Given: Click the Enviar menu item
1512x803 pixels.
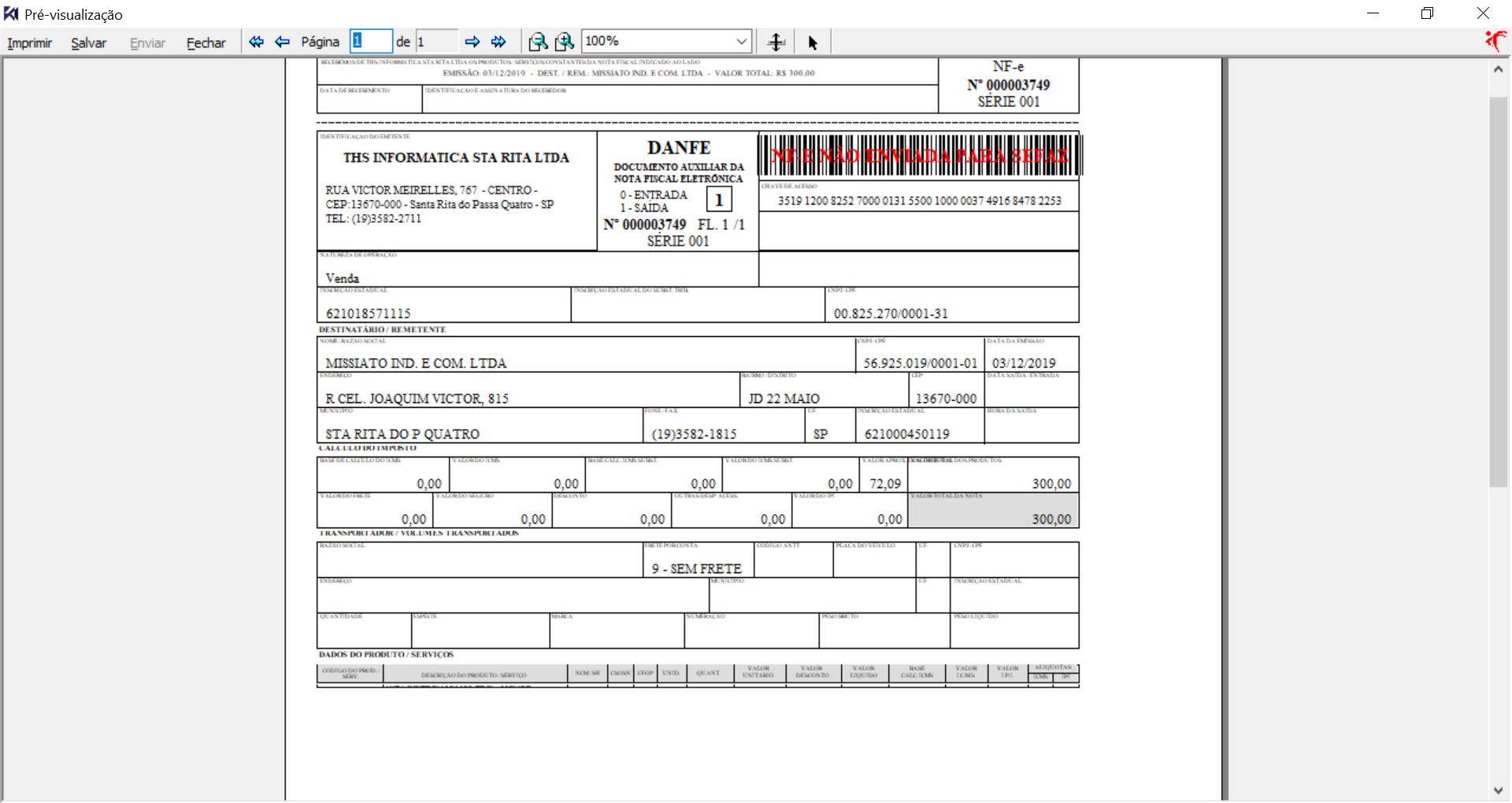Looking at the screenshot, I should pos(147,43).
